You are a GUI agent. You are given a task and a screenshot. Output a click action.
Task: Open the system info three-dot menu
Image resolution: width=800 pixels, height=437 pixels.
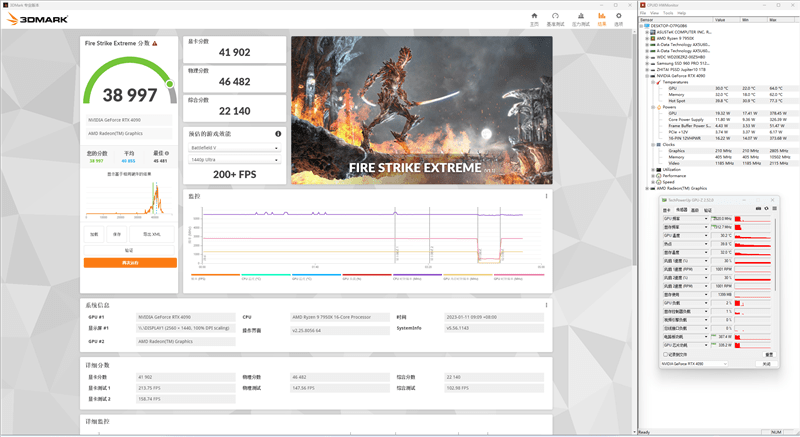tap(546, 305)
